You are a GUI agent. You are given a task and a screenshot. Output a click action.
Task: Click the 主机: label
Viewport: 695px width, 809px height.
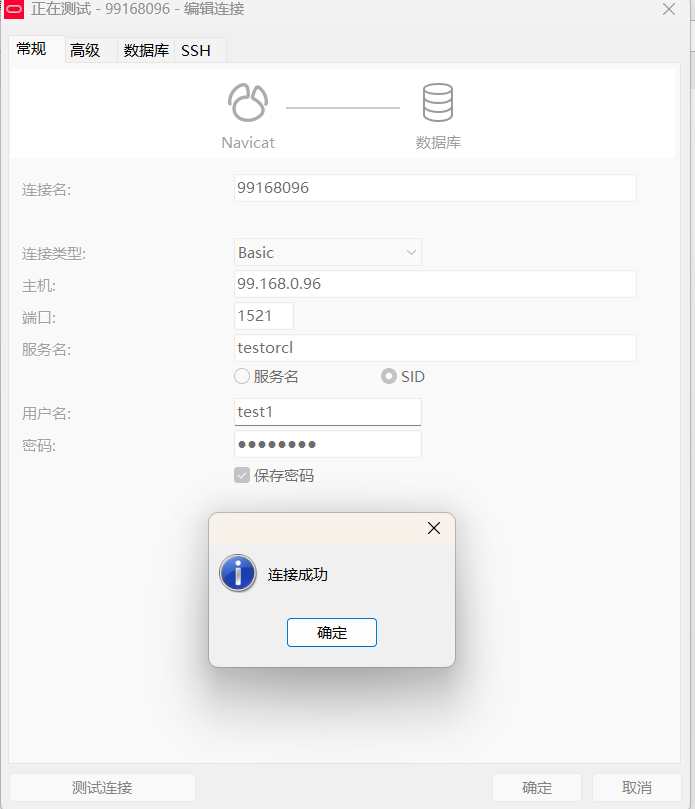tap(39, 286)
